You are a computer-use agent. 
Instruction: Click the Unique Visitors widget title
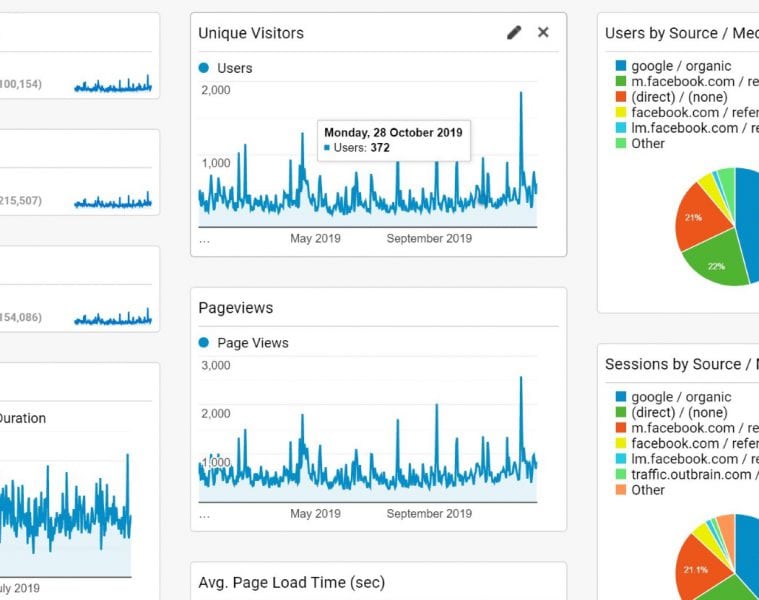pos(251,33)
